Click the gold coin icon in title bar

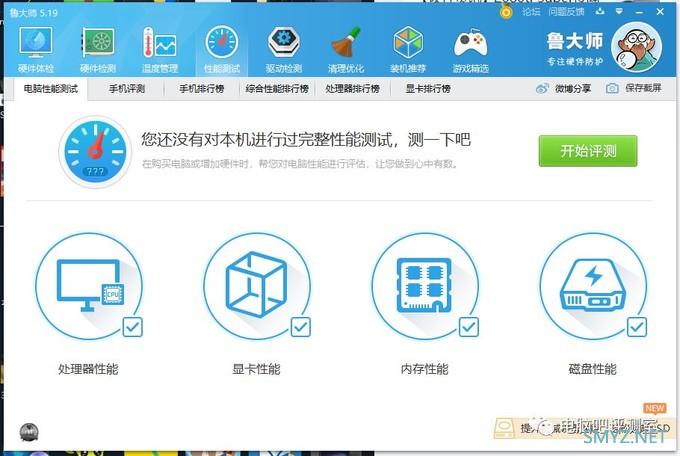tap(506, 12)
